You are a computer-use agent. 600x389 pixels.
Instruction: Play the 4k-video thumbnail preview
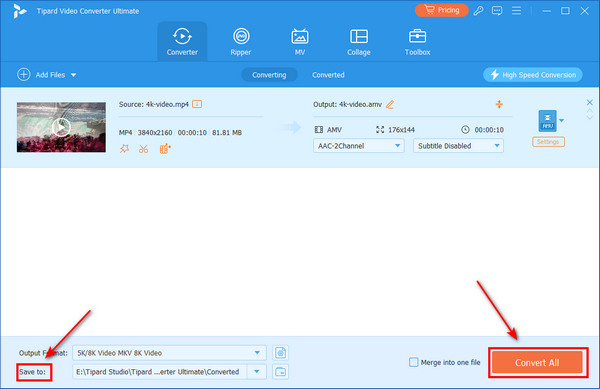(x=61, y=127)
